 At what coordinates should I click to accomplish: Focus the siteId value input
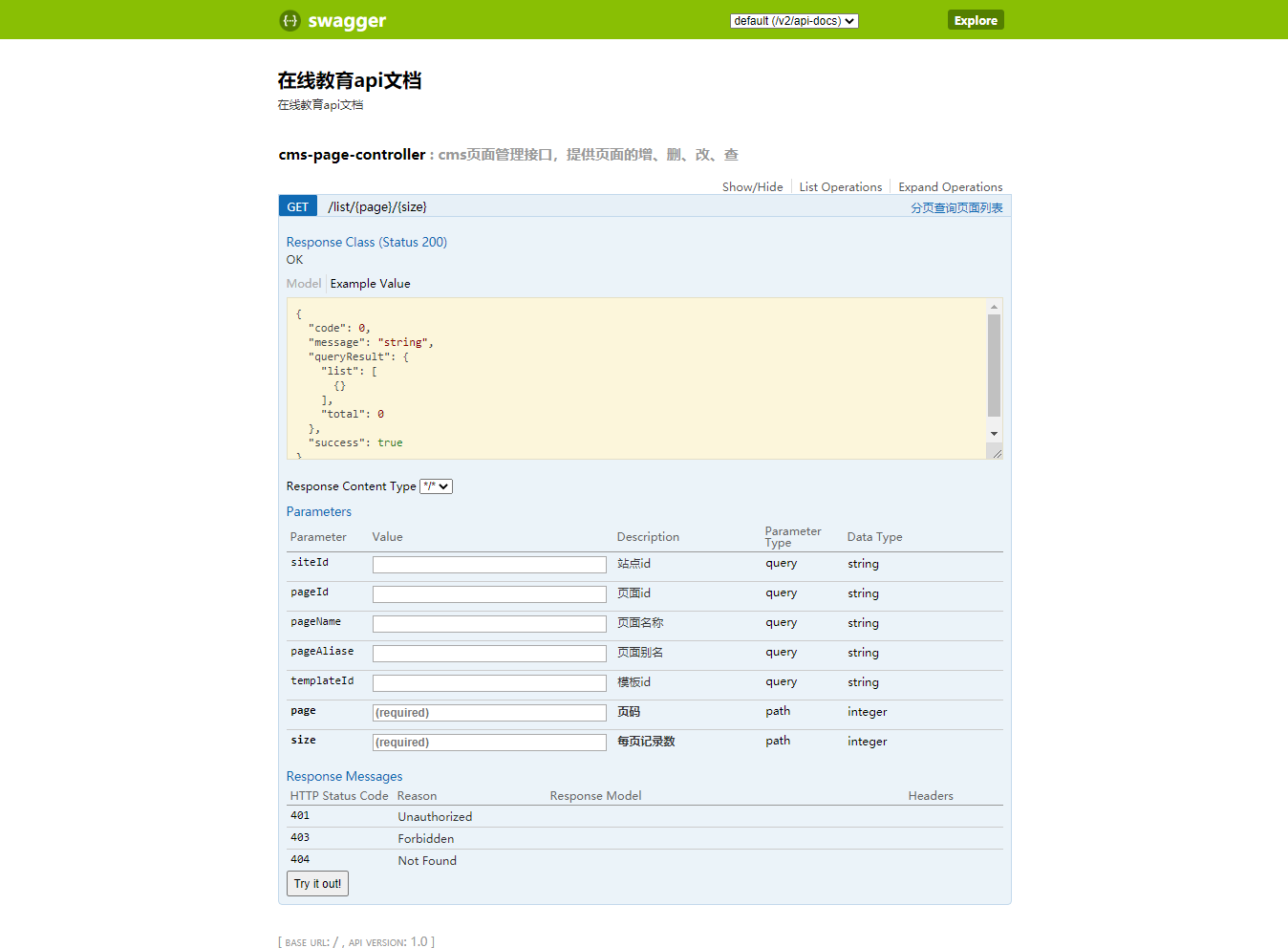pos(489,565)
